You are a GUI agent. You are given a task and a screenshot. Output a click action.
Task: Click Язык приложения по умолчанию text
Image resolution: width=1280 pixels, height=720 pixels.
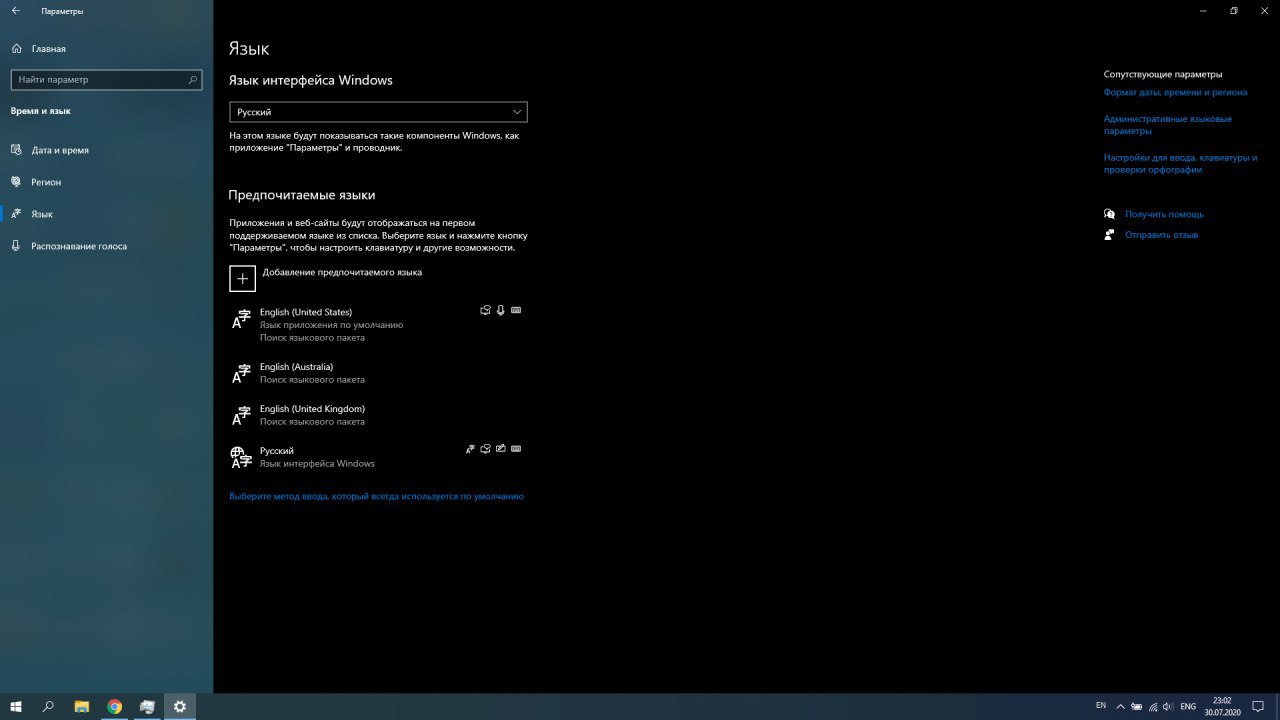click(x=331, y=325)
